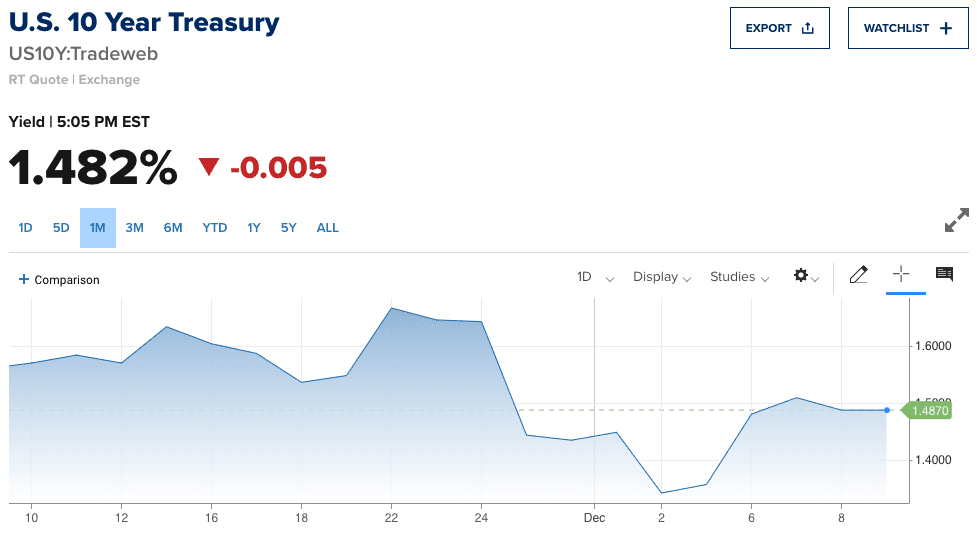Viewport: 977px width, 550px height.
Task: Toggle the crosshair tool
Action: pyautogui.click(x=901, y=275)
